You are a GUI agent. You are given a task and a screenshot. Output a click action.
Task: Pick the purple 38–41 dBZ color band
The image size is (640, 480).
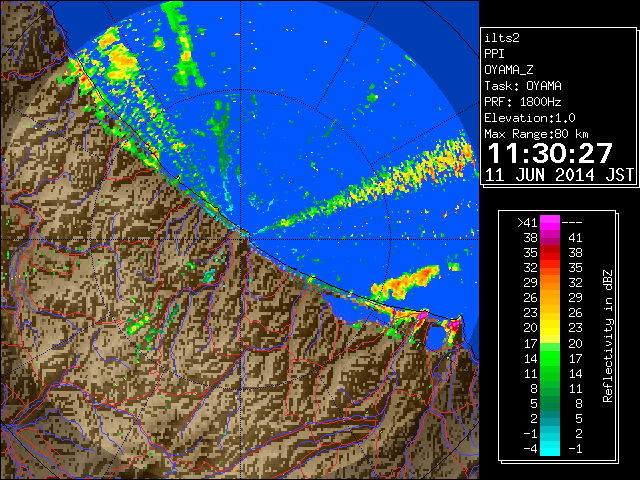(x=550, y=238)
